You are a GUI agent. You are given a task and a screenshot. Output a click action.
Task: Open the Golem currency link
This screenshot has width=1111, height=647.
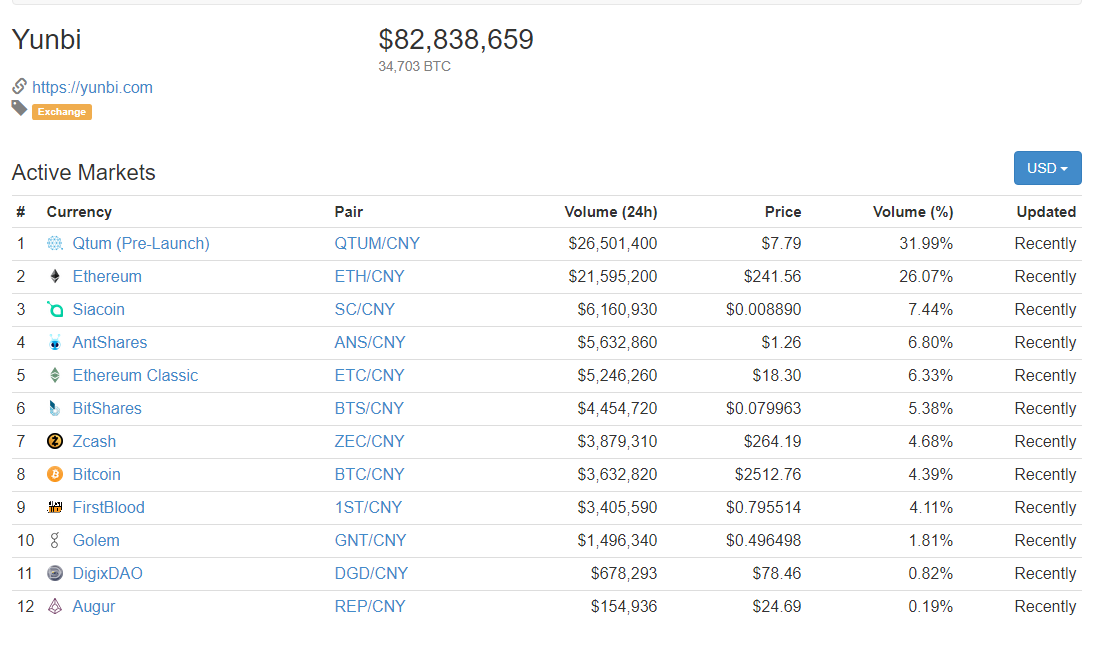tap(96, 540)
